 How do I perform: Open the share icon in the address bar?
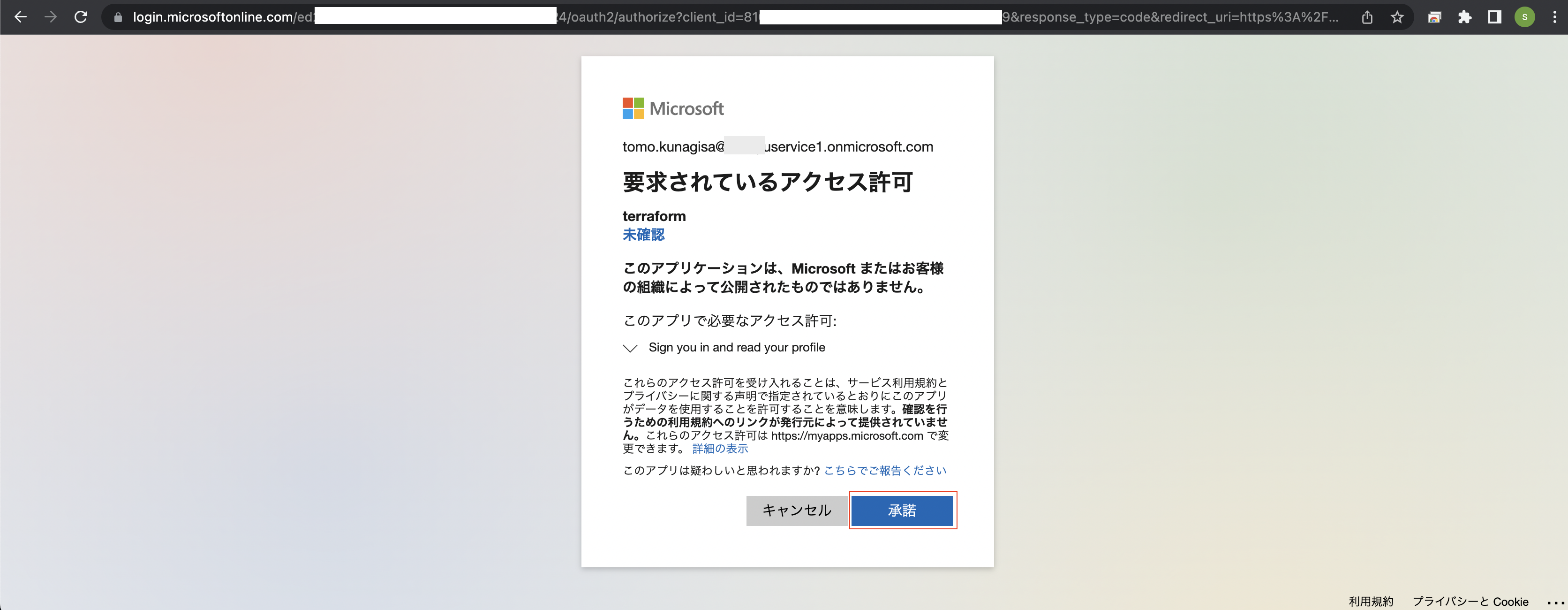pos(1367,17)
